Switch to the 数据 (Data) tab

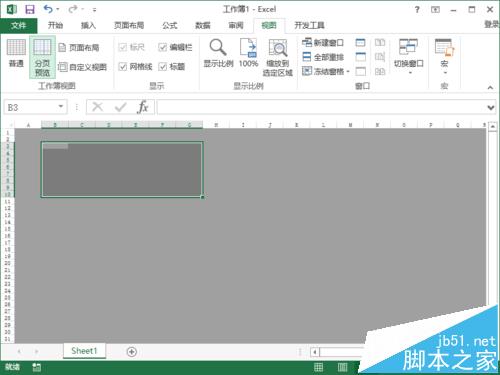click(x=203, y=25)
